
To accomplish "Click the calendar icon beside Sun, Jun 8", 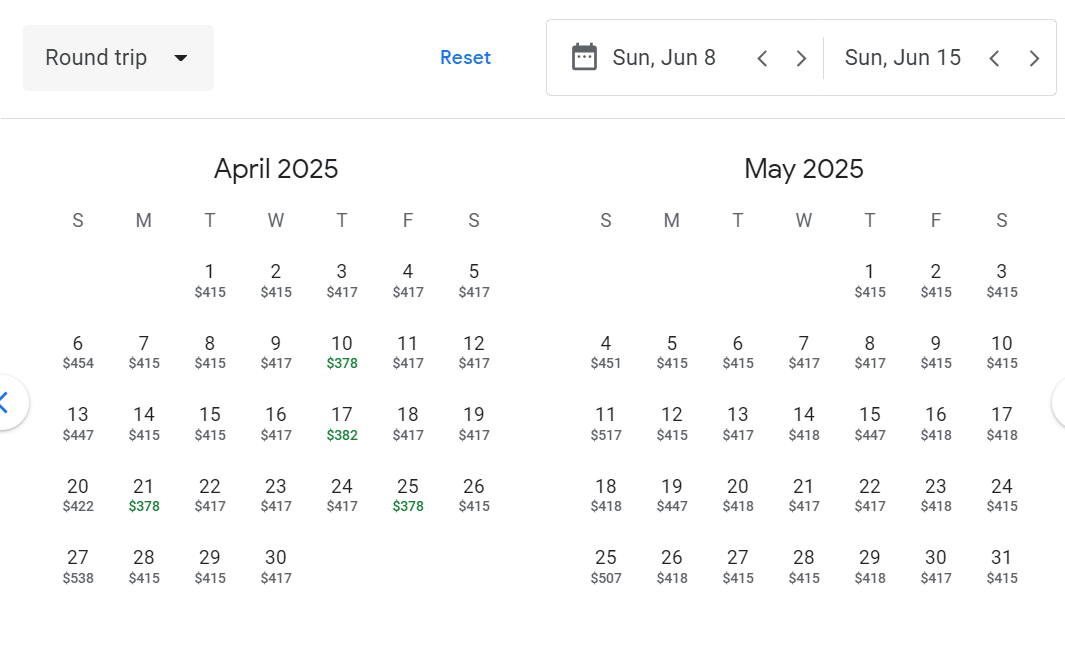I will [x=584, y=57].
